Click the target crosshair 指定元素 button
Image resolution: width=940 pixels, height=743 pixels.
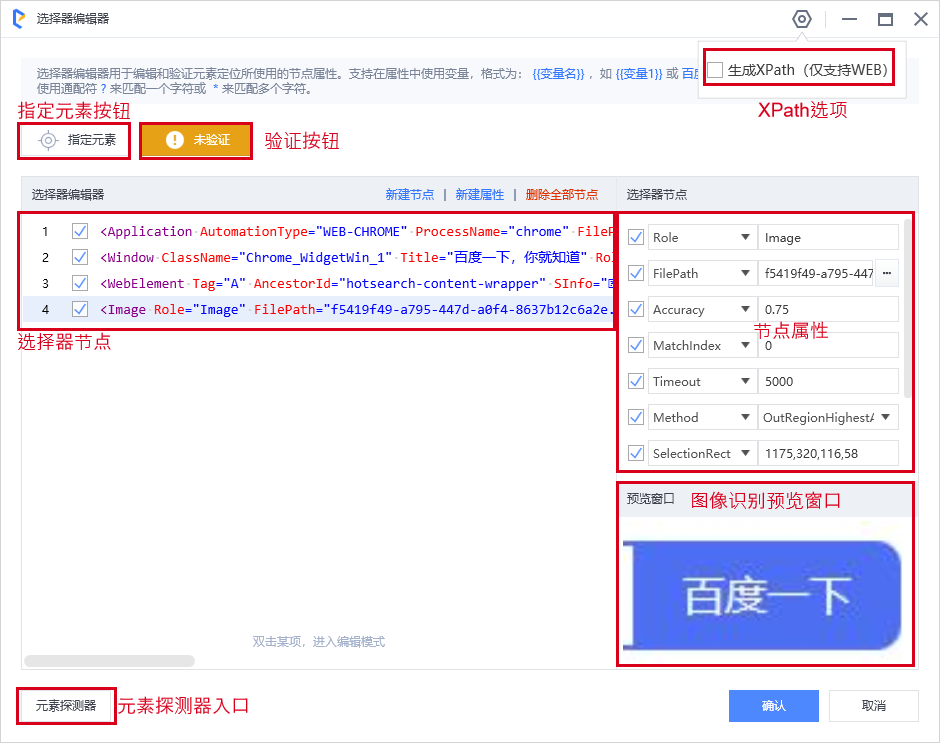tap(74, 141)
